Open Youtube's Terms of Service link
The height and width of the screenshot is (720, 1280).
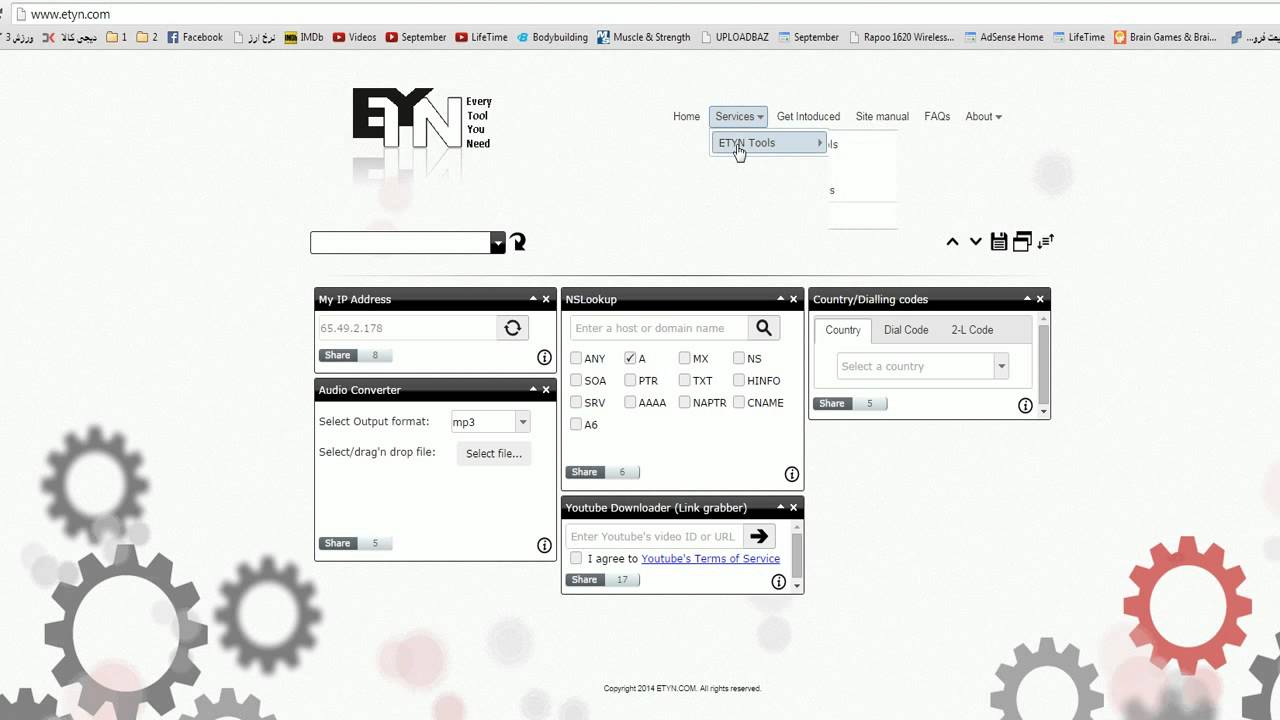click(710, 559)
